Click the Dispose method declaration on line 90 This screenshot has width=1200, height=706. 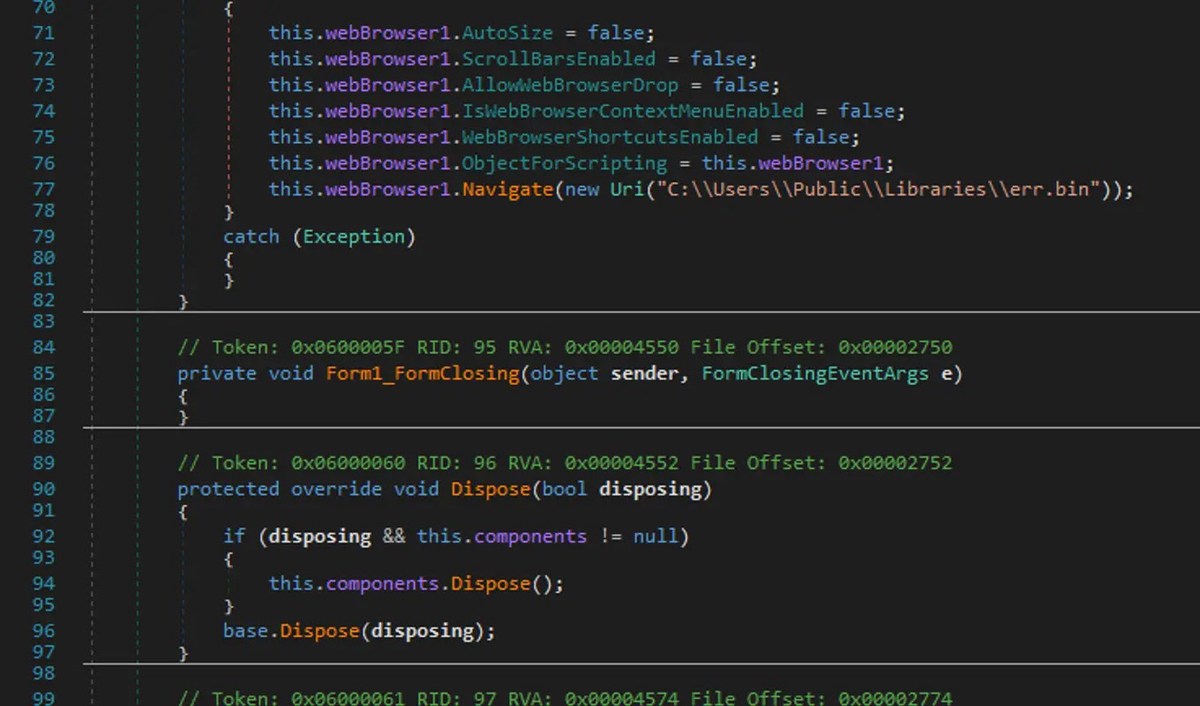(490, 489)
